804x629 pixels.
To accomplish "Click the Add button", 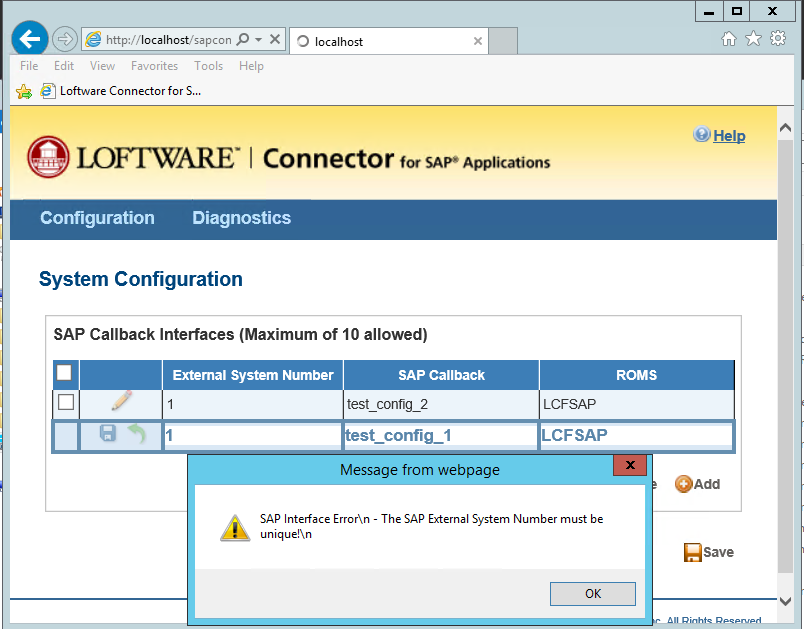I will pyautogui.click(x=698, y=484).
